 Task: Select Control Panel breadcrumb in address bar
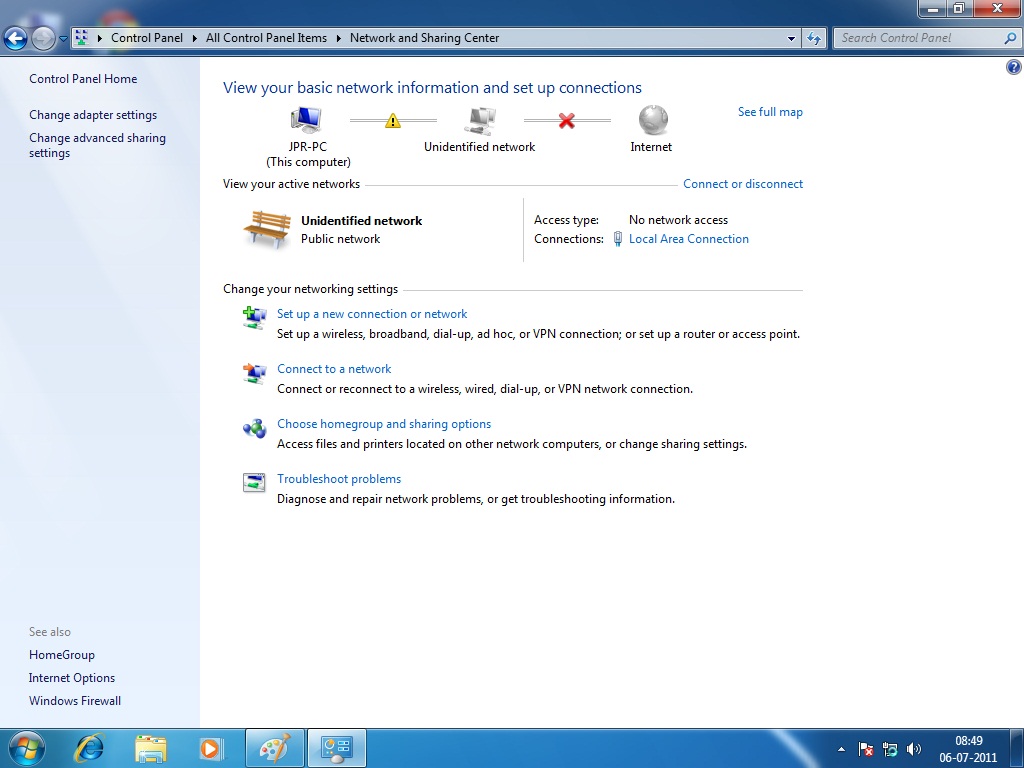pyautogui.click(x=147, y=38)
